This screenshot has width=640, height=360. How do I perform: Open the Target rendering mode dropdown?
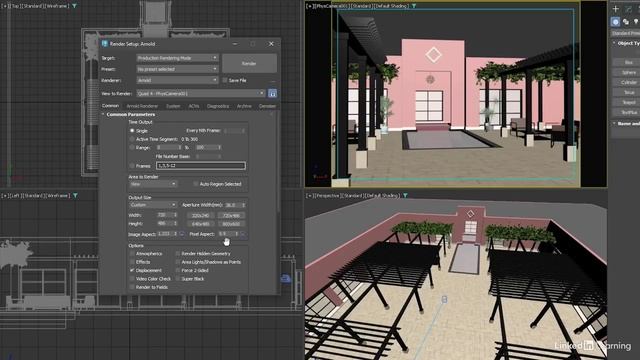[177, 58]
